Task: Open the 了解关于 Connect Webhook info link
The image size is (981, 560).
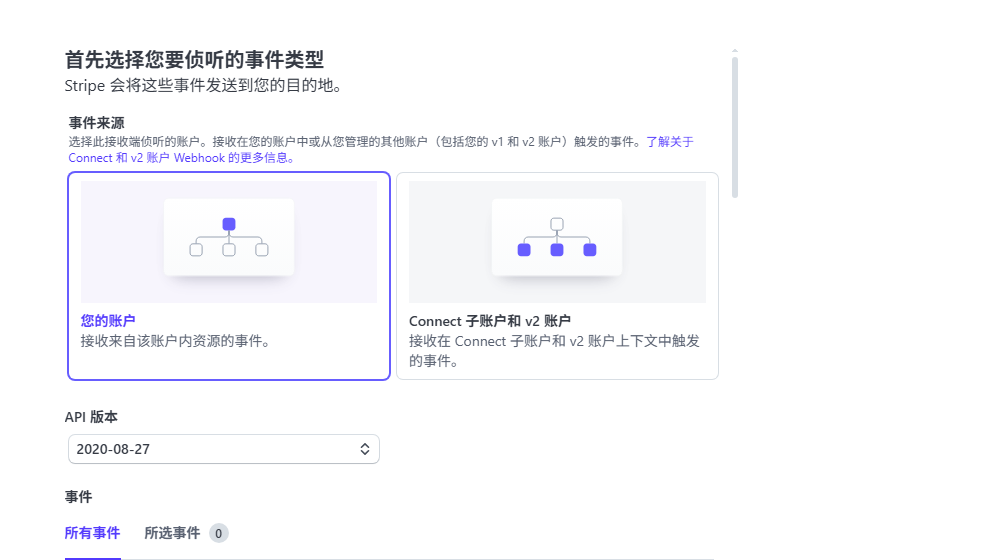Action: (669, 142)
